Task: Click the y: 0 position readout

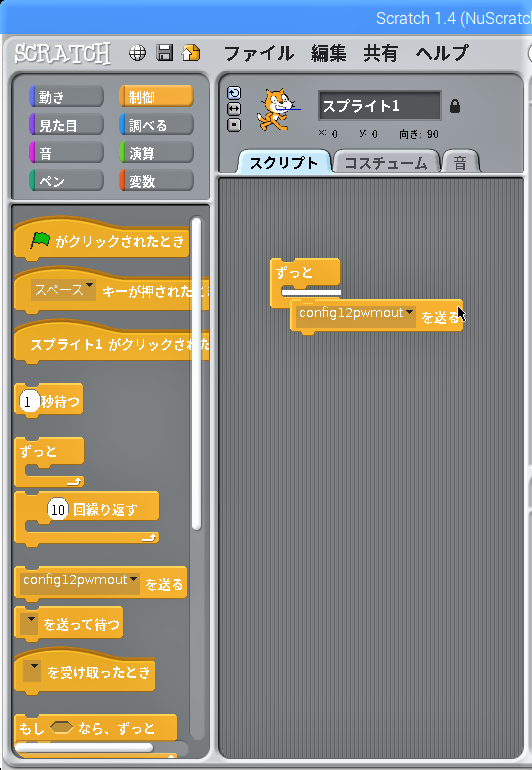Action: (x=368, y=134)
